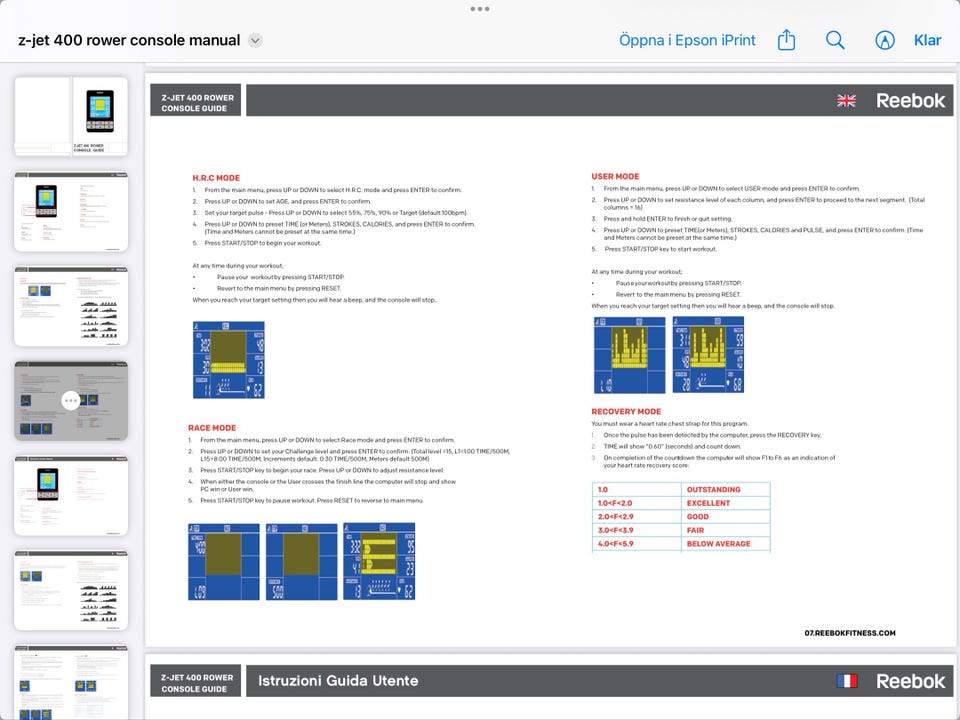
Task: Click the BELOW AVERAGE table cell
Action: pyautogui.click(x=726, y=543)
